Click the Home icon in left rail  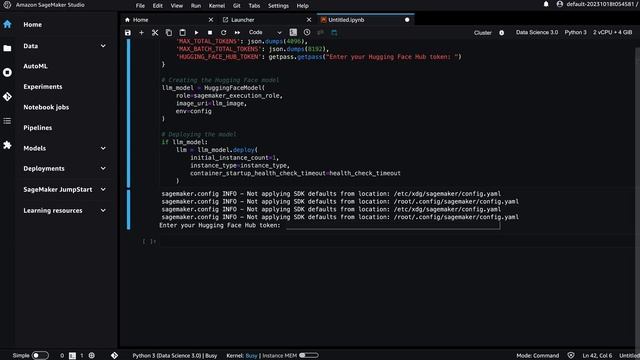[x=7, y=24]
